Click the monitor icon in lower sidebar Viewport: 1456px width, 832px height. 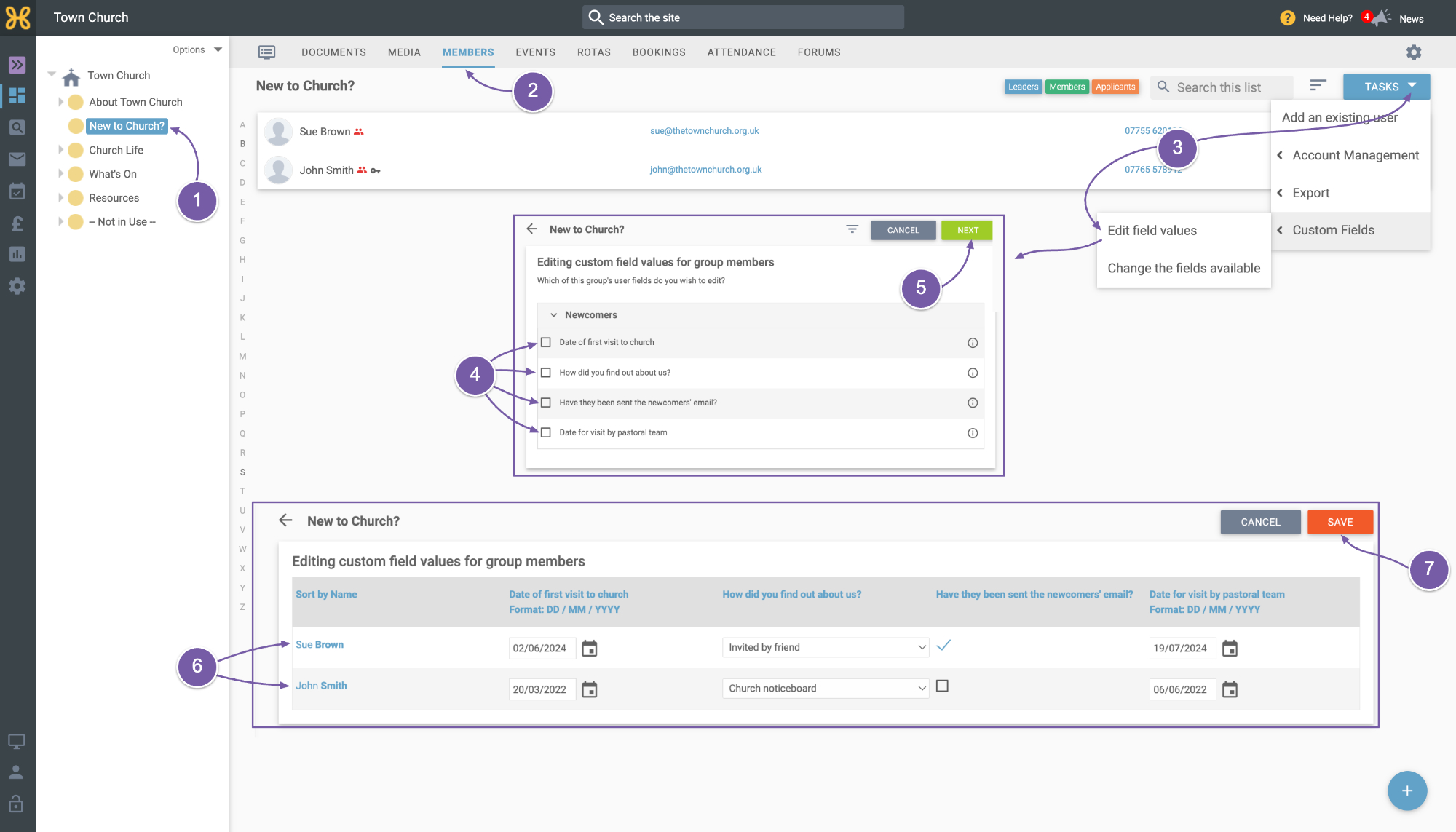tap(17, 741)
